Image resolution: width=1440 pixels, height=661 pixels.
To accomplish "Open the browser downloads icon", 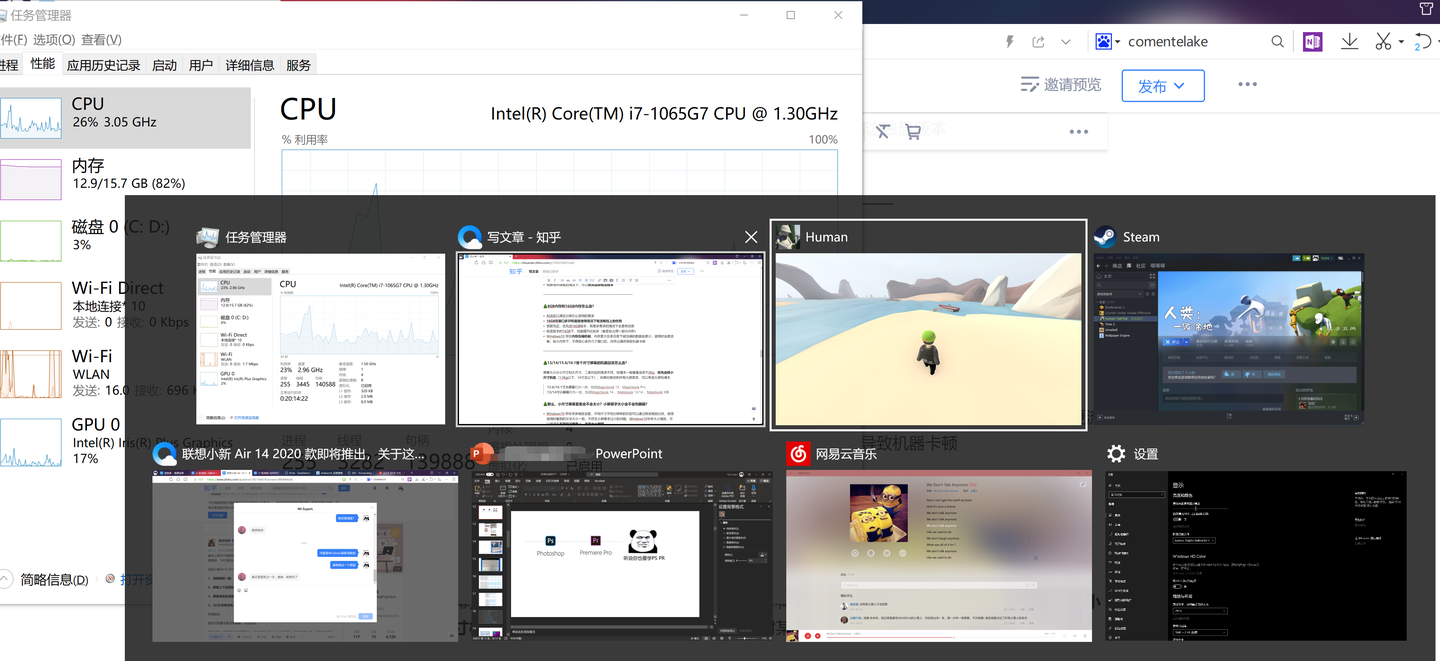I will click(x=1350, y=41).
